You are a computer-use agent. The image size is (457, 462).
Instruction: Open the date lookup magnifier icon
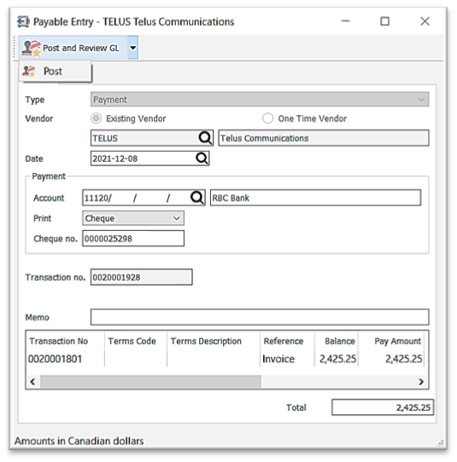point(202,158)
